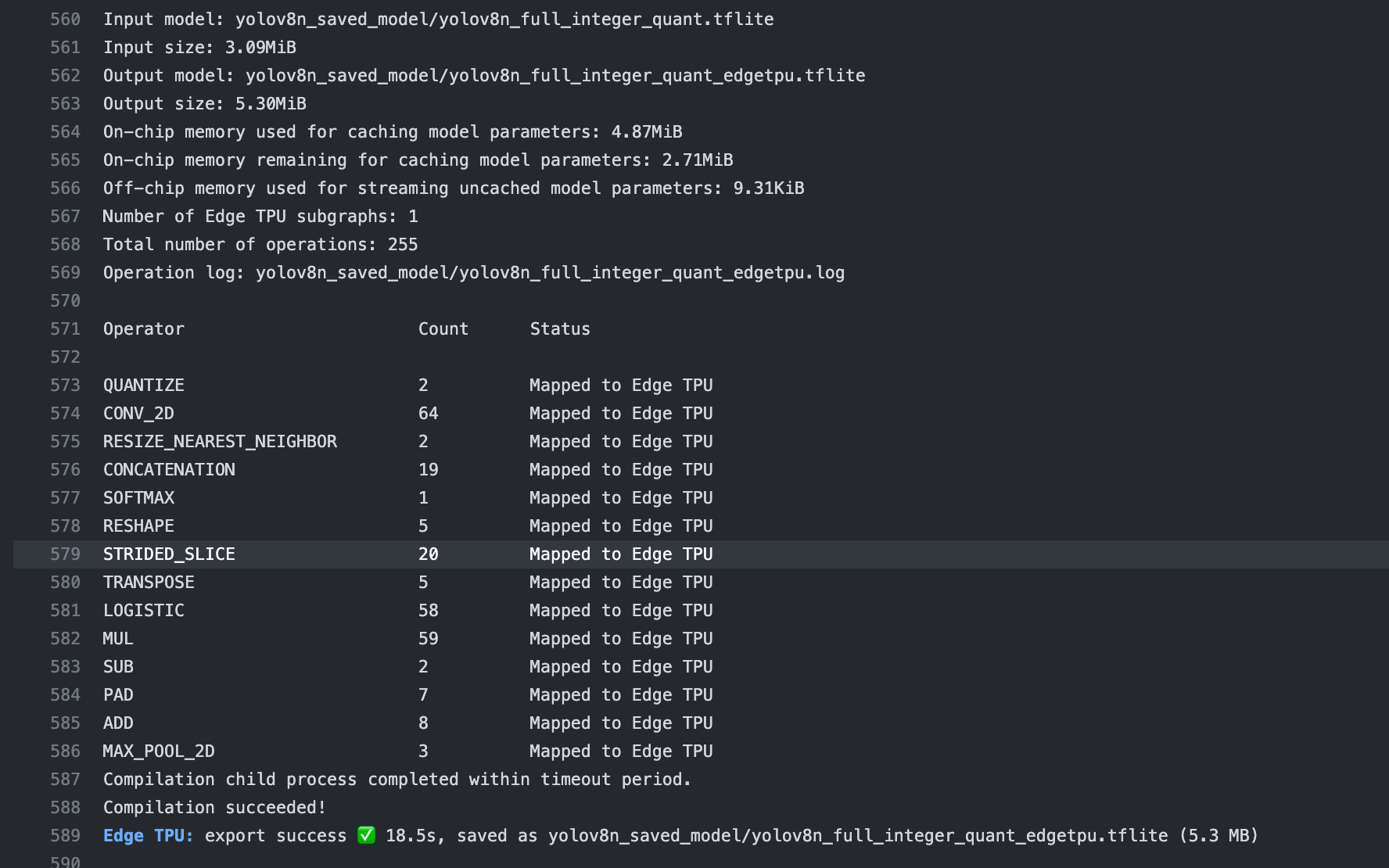Click line number 560

66,19
